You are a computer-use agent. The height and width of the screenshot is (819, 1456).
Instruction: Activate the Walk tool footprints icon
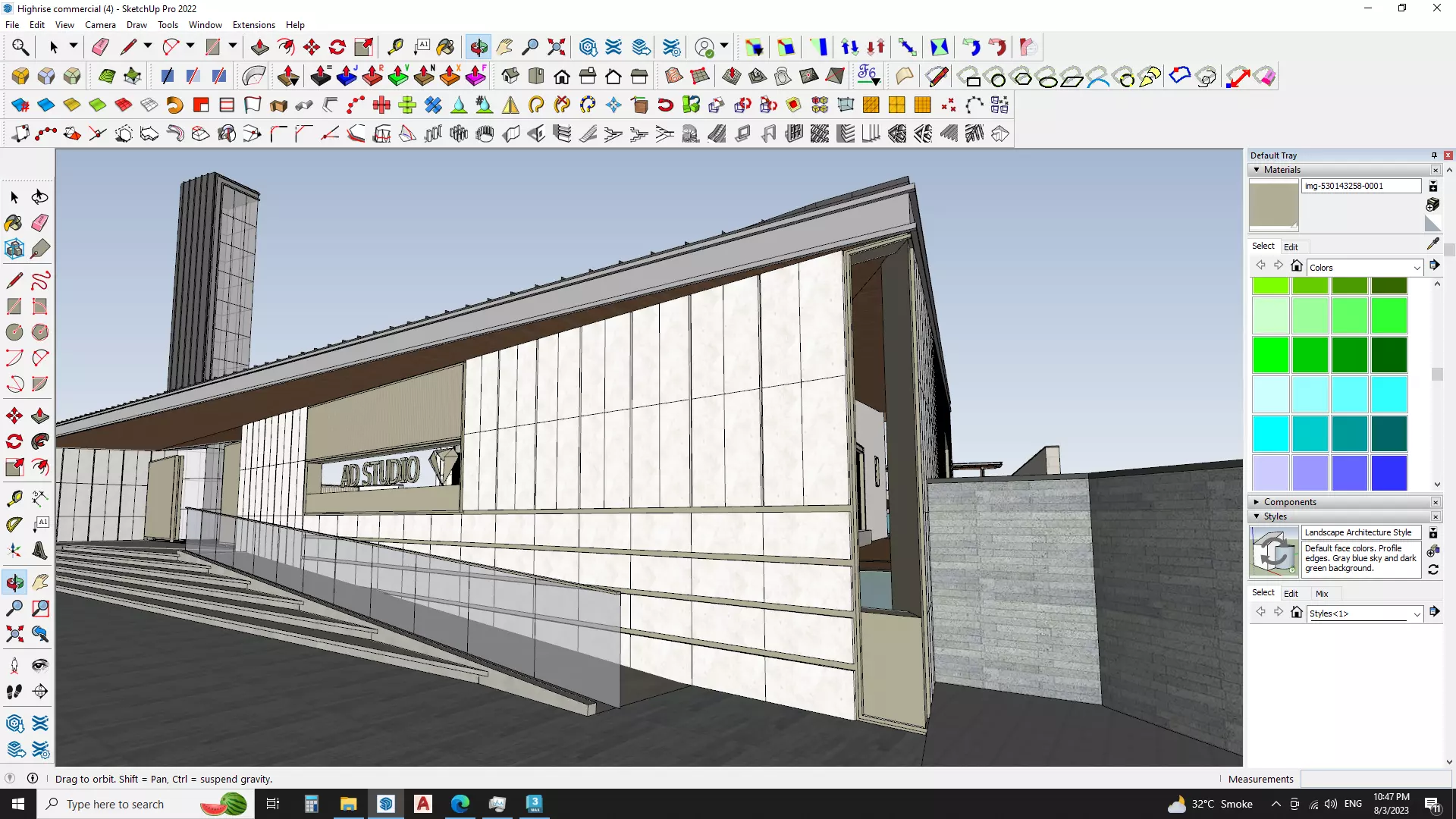pos(14,692)
